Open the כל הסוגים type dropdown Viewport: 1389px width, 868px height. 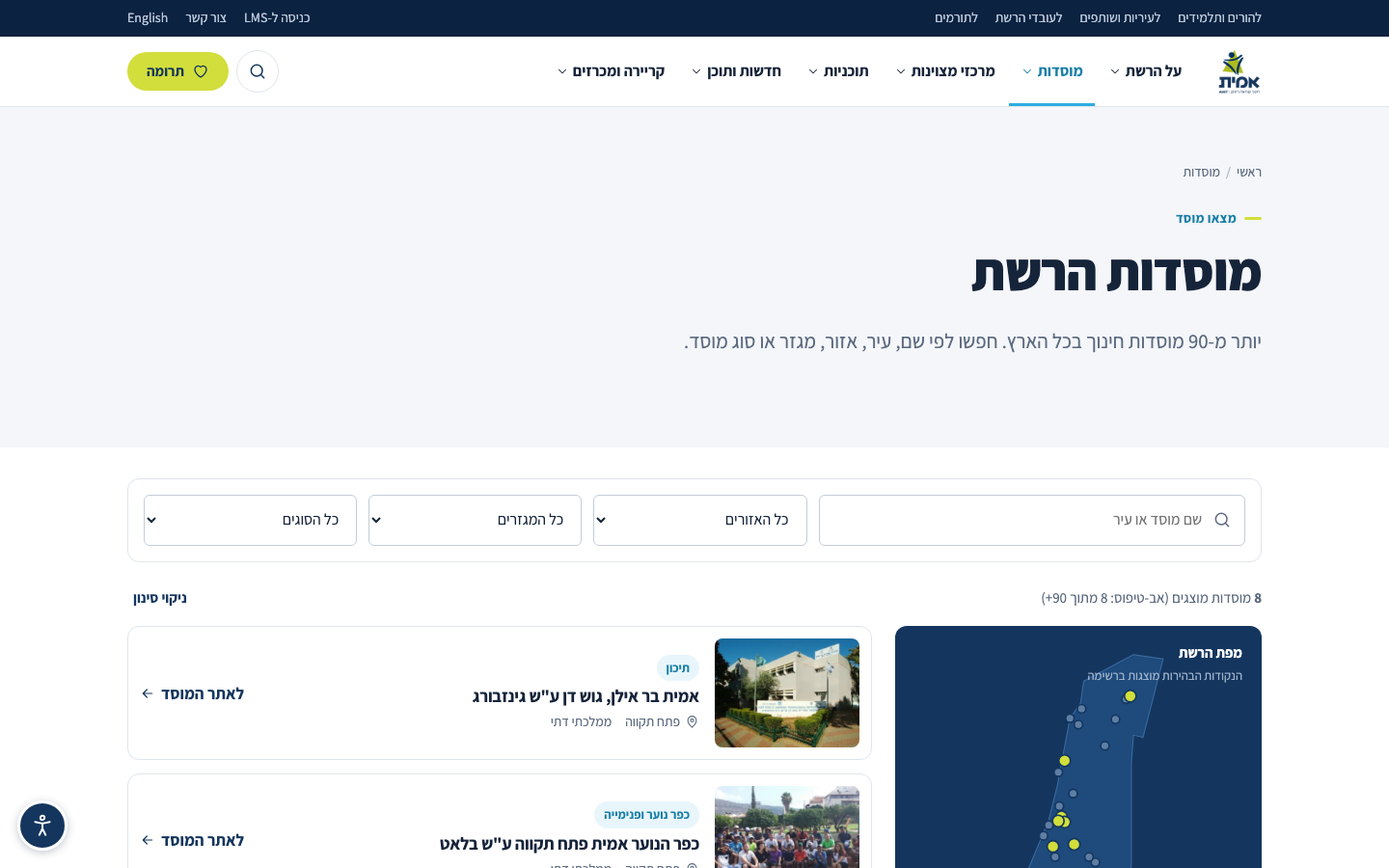pyautogui.click(x=250, y=520)
